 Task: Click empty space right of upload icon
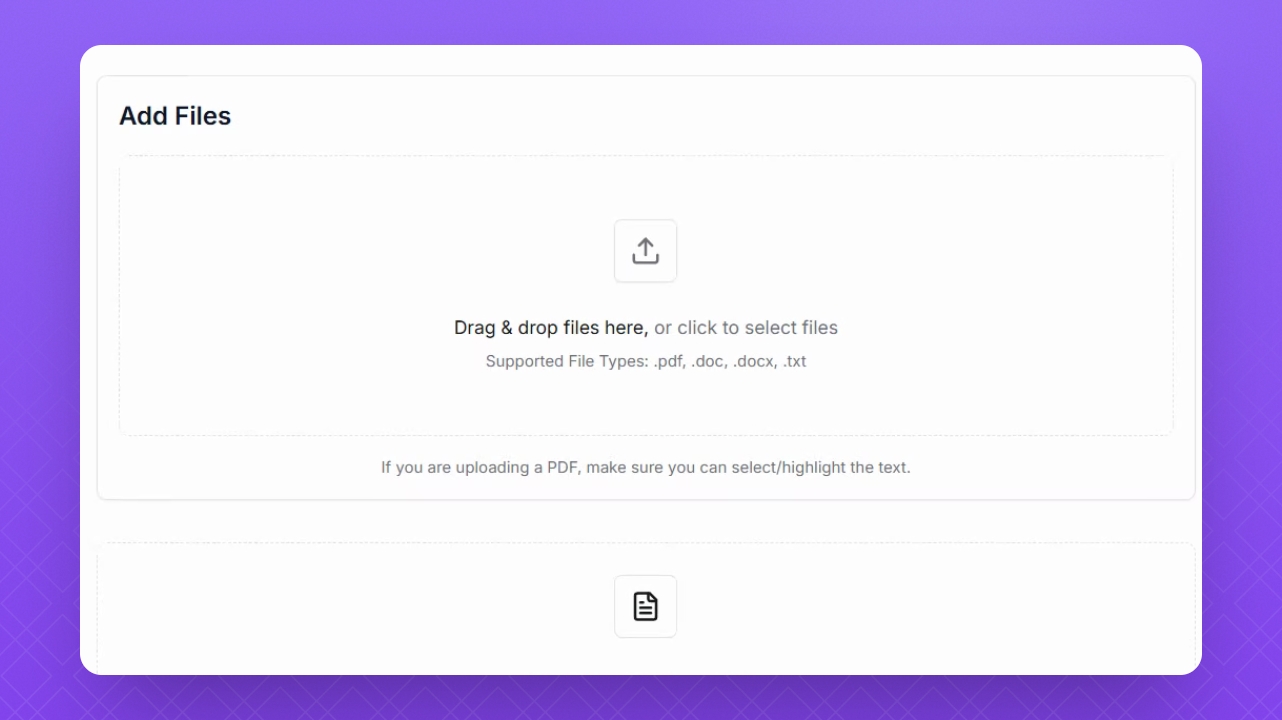(920, 251)
